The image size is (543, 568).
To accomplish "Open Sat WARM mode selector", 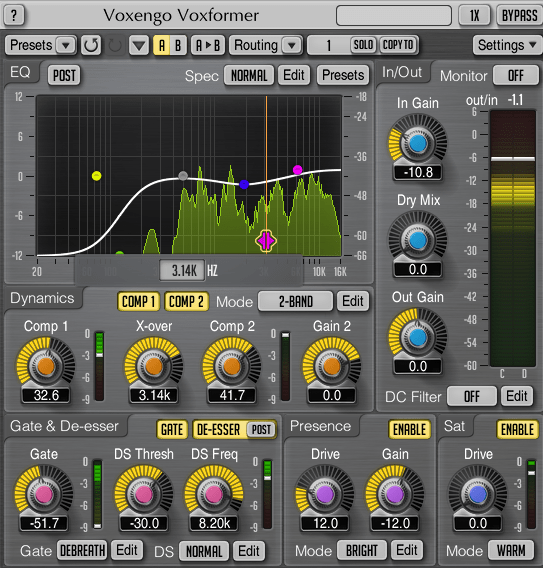I will [511, 551].
